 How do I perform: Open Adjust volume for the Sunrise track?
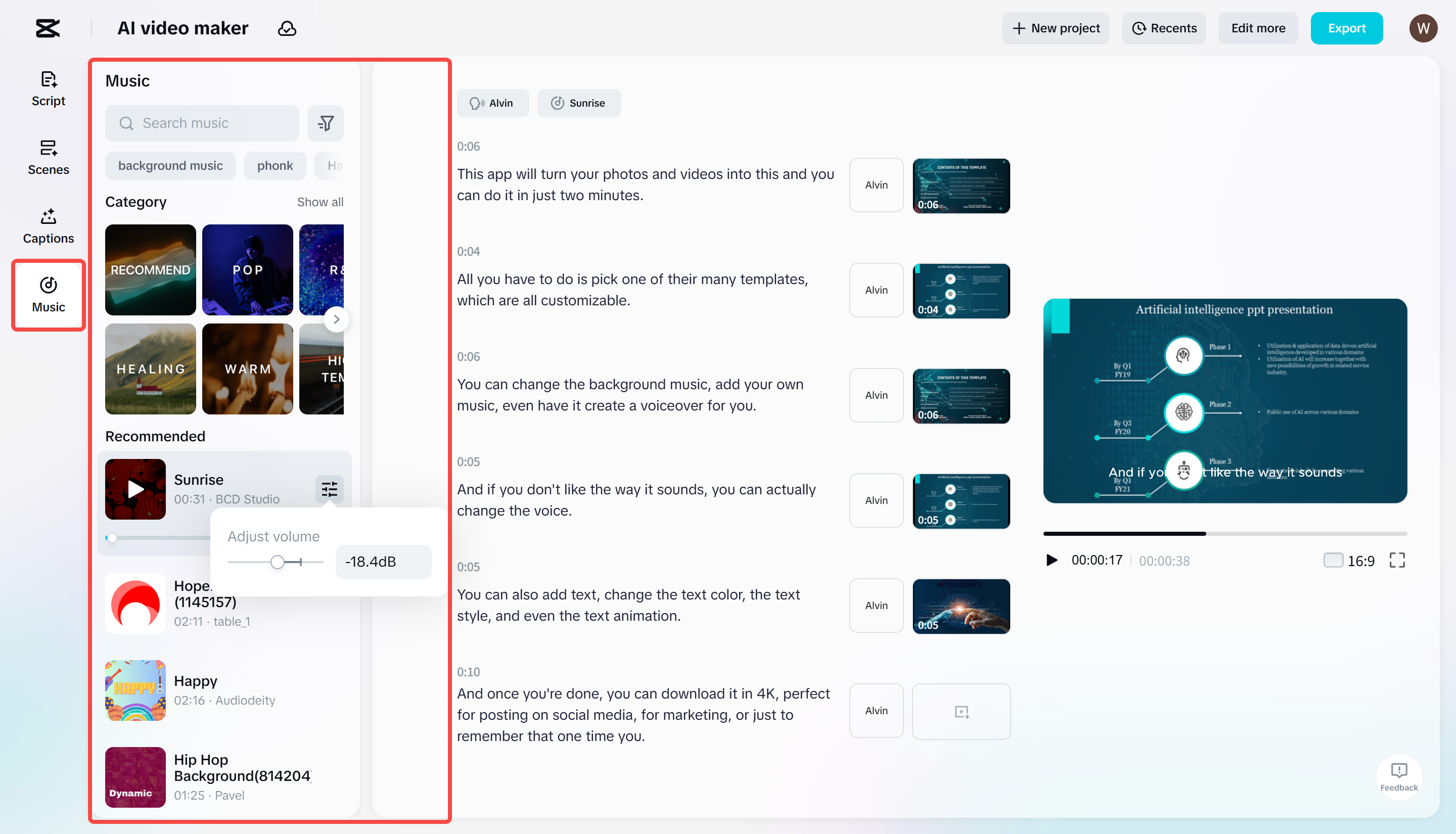(x=329, y=489)
